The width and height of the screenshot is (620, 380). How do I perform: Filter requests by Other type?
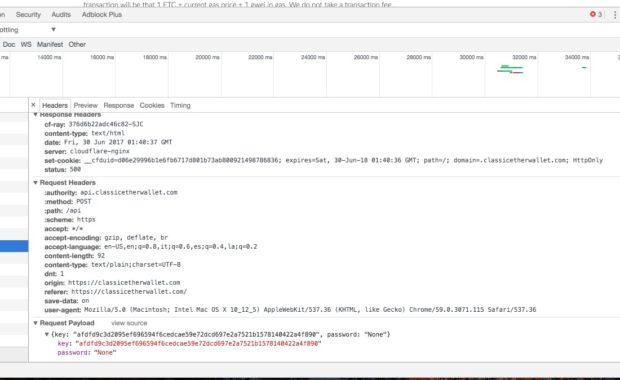[77, 44]
